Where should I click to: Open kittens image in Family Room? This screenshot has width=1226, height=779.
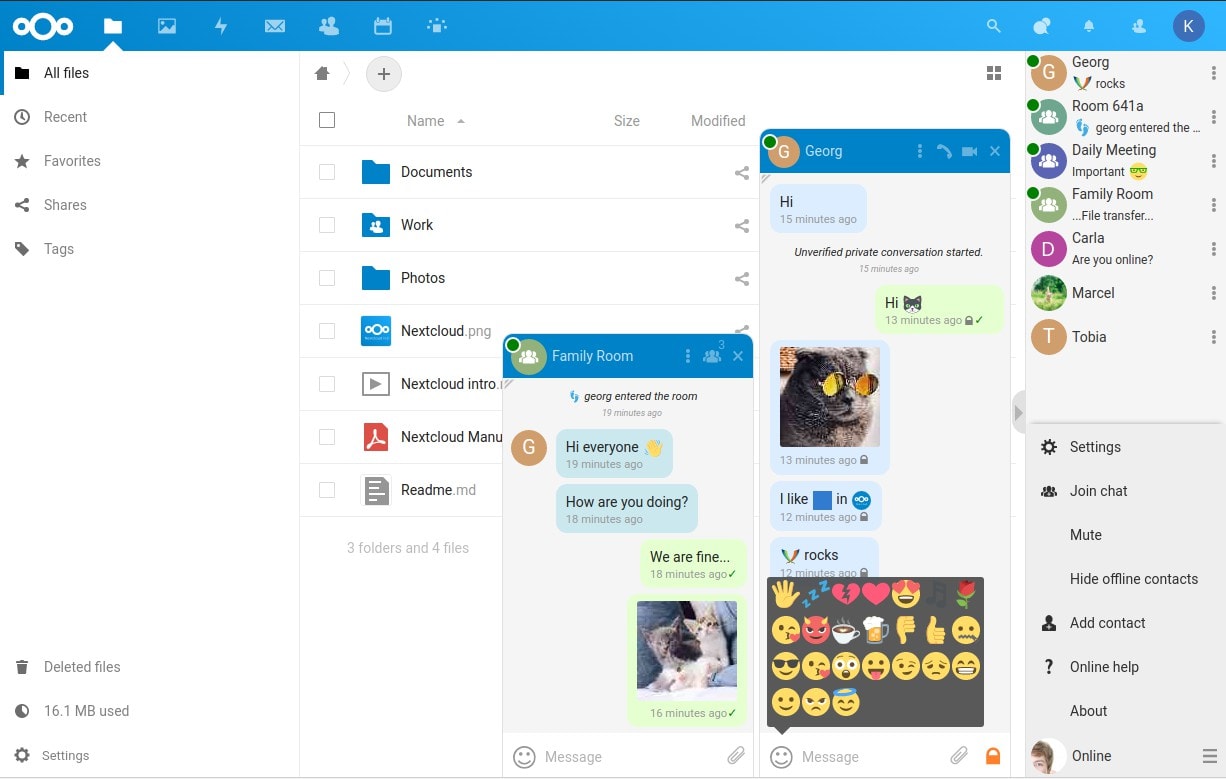pyautogui.click(x=687, y=649)
